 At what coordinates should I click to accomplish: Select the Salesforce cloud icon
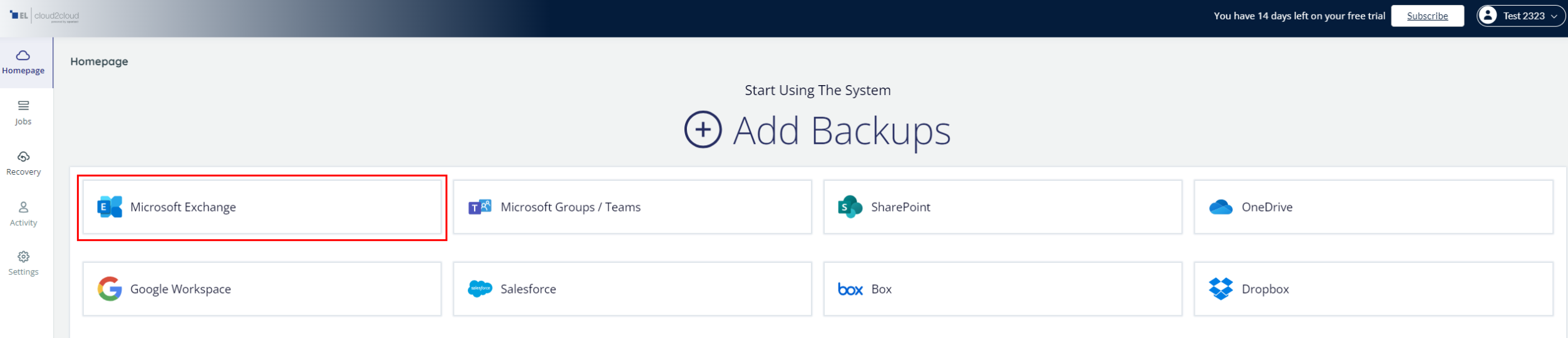[x=480, y=289]
